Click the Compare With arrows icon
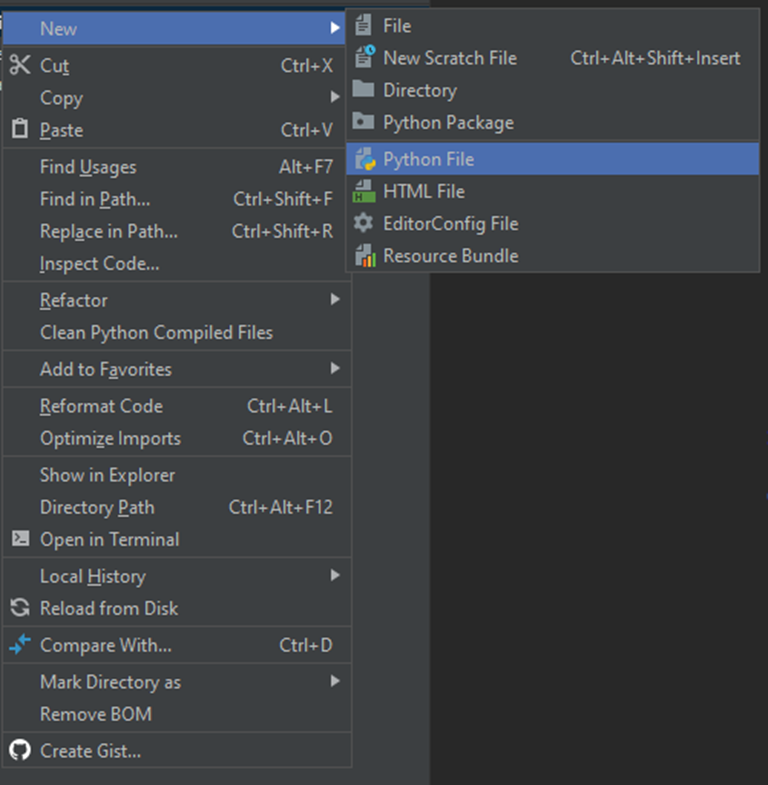 (x=20, y=645)
